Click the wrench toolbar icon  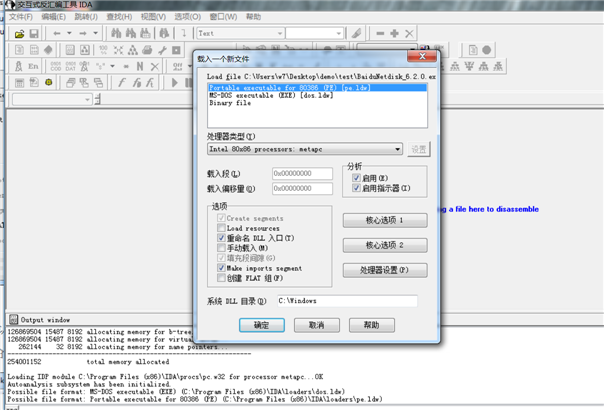pyautogui.click(x=162, y=50)
